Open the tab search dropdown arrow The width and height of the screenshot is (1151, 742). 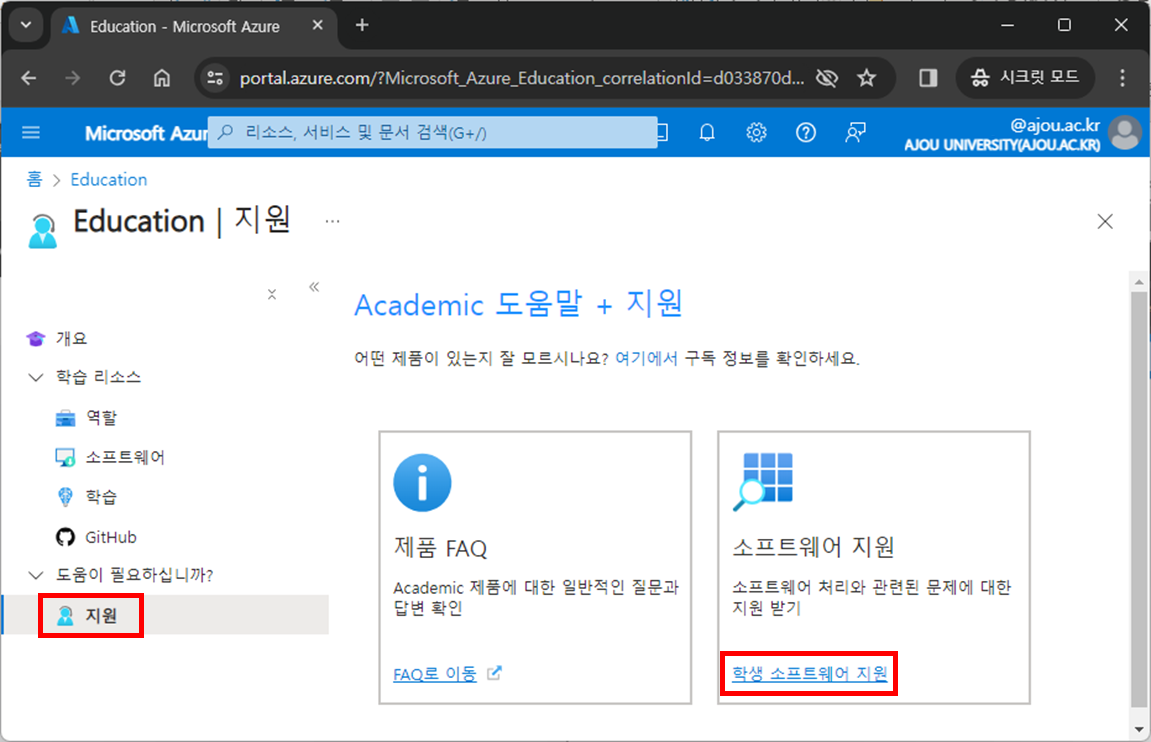26,25
